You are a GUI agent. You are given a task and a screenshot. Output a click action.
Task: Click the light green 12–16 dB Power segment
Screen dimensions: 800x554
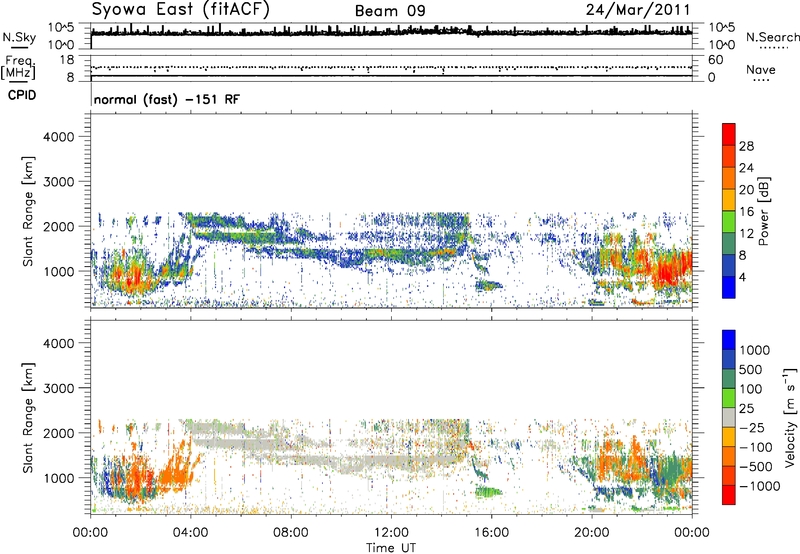tap(729, 222)
